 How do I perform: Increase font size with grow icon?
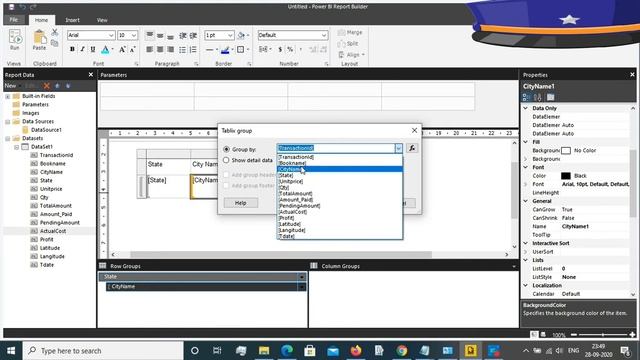click(122, 49)
